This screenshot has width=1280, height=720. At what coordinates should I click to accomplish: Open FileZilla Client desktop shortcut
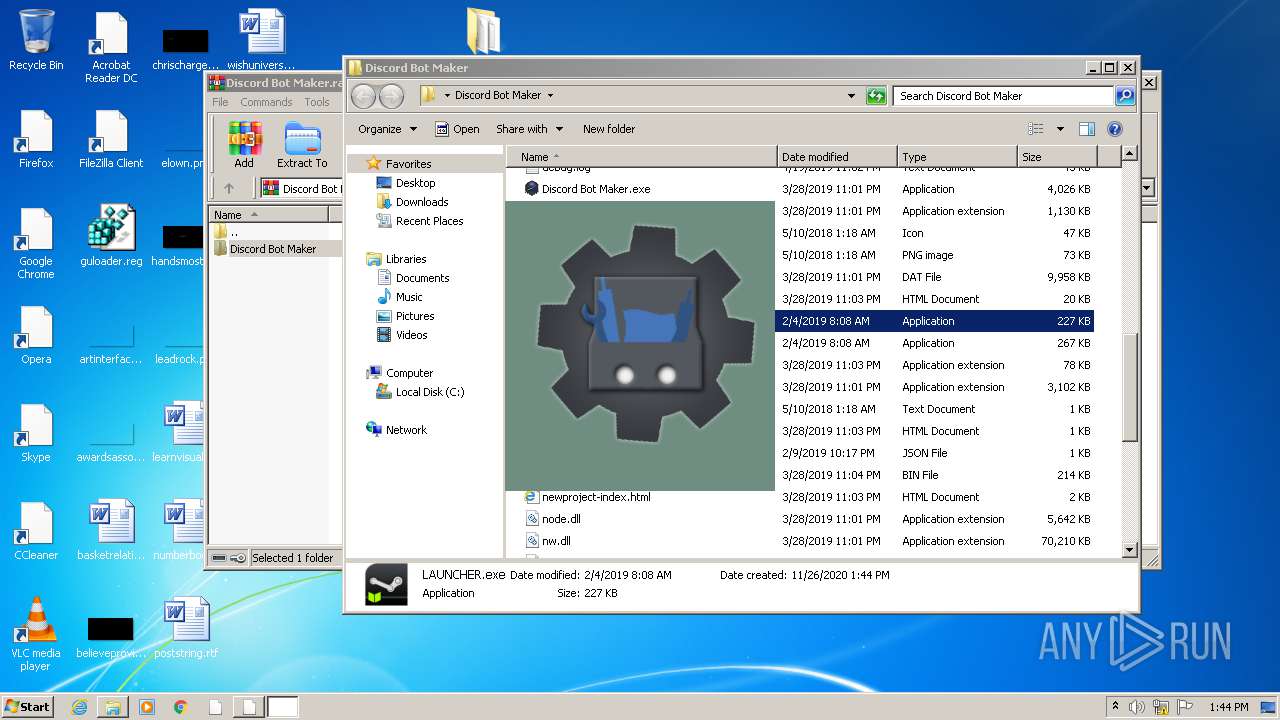(111, 139)
